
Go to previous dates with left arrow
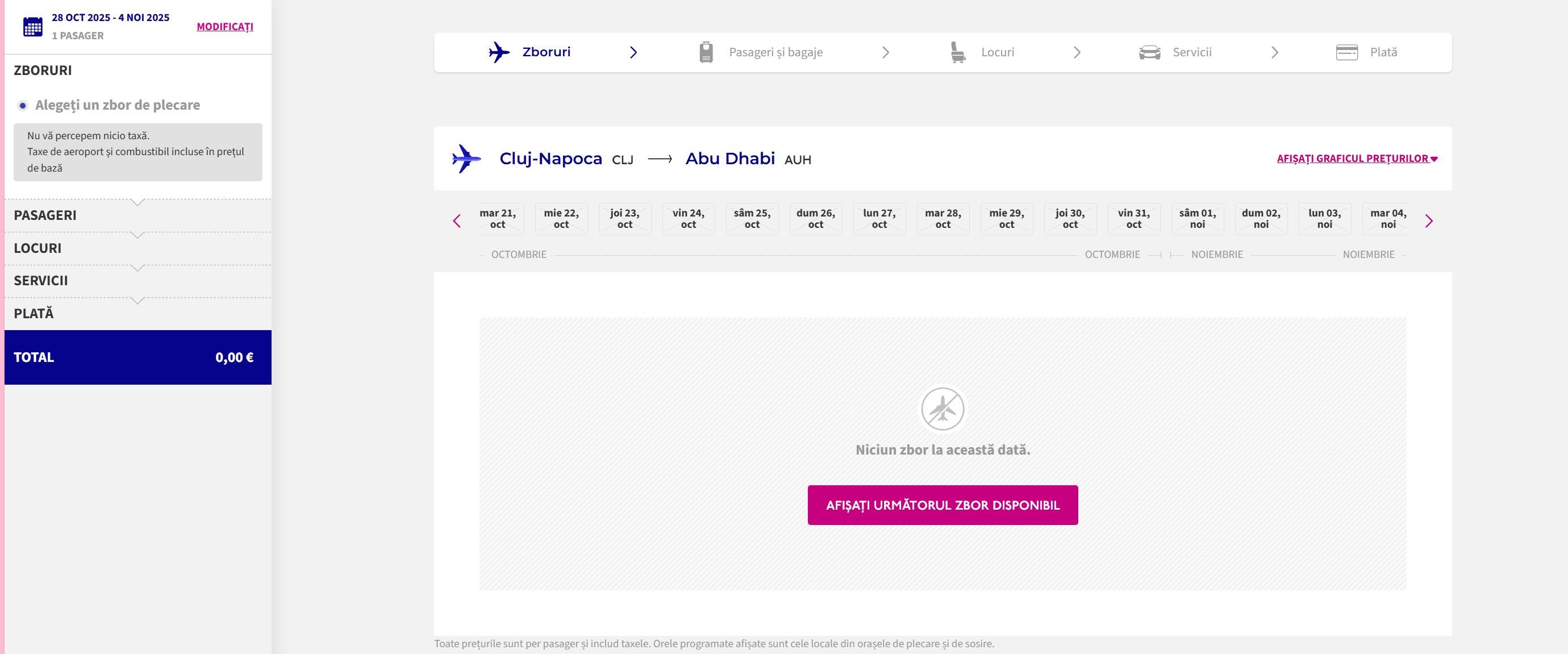[x=457, y=221]
